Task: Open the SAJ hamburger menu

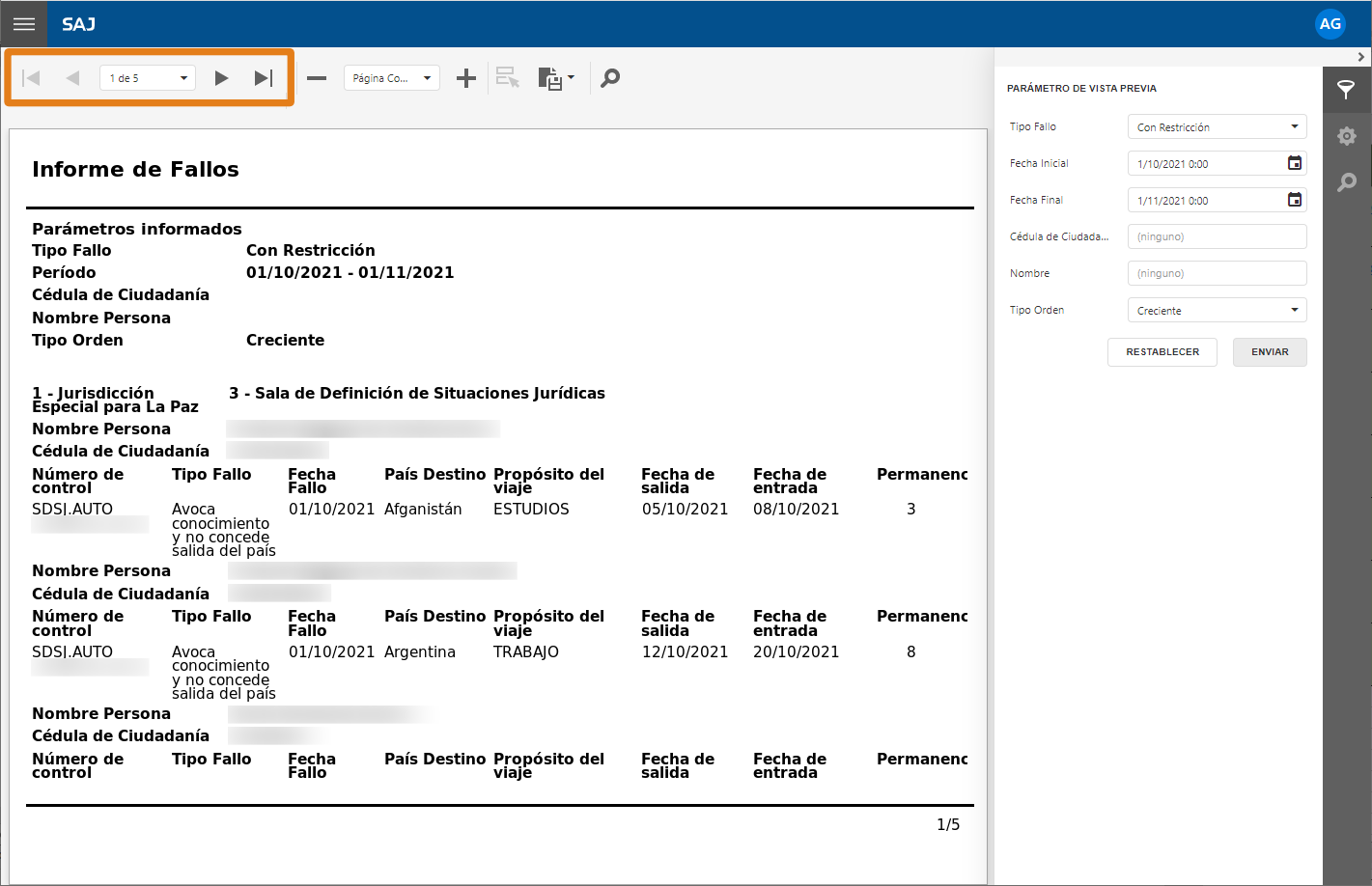Action: [x=24, y=24]
